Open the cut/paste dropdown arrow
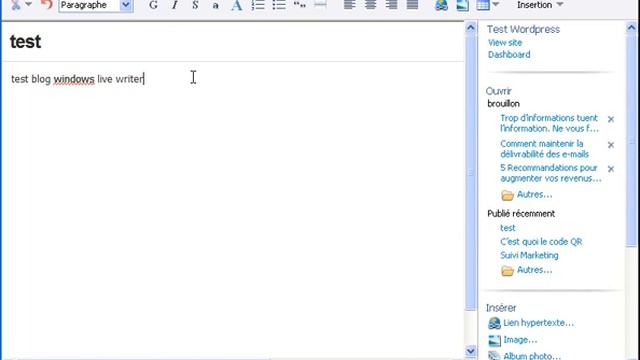The image size is (640, 360). [29, 4]
